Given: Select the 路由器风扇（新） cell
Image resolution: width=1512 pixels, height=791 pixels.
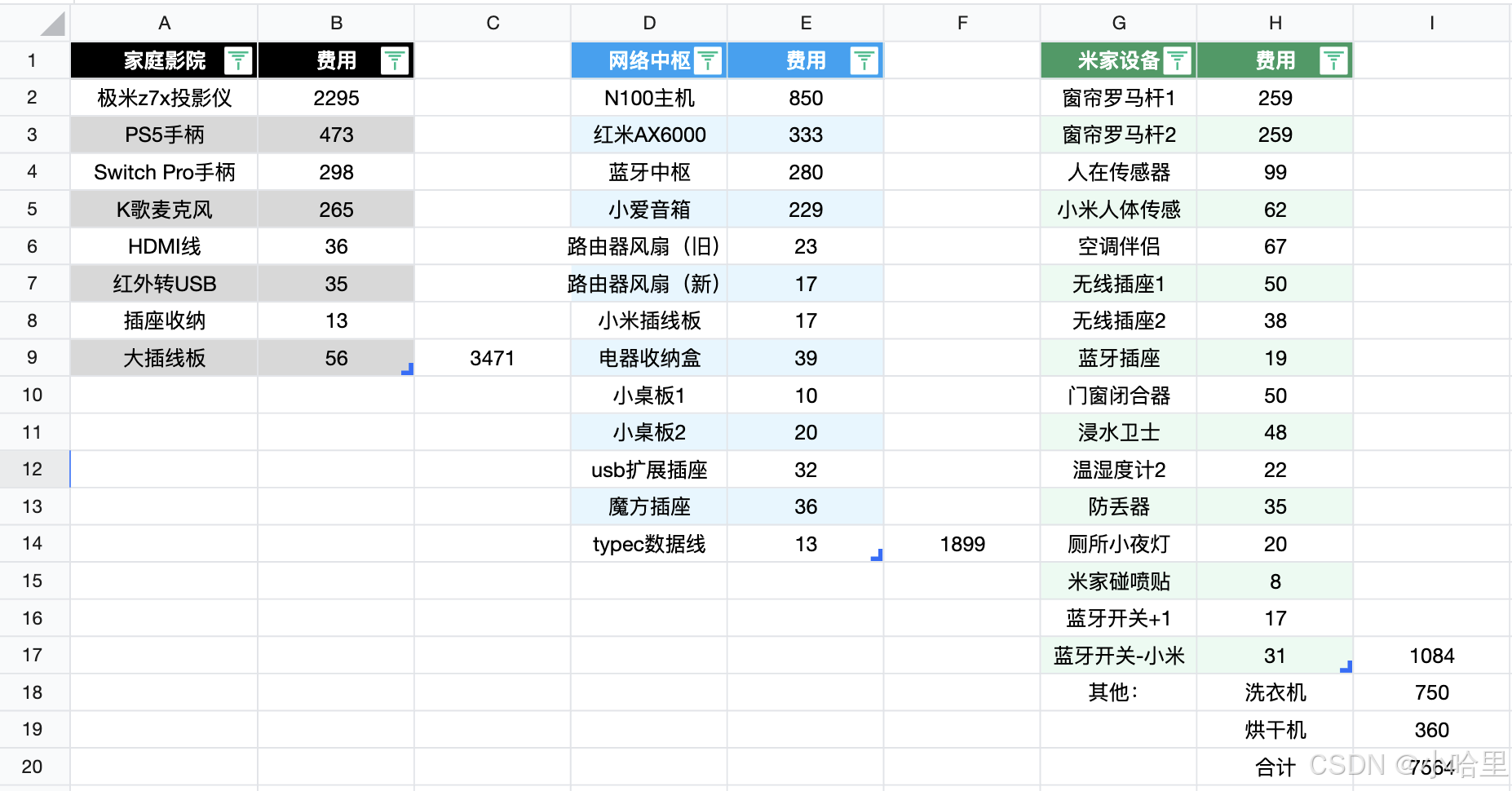Looking at the screenshot, I should coord(649,284).
